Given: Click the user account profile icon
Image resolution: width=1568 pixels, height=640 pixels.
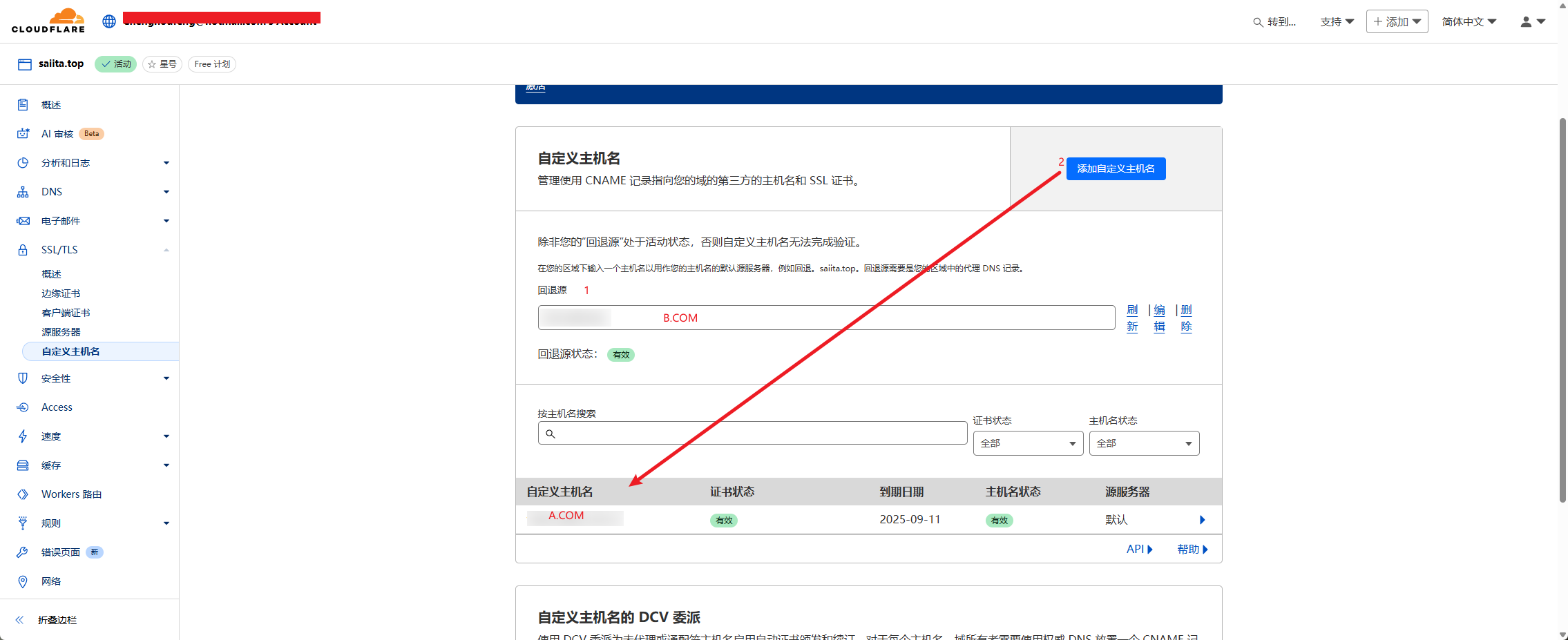Looking at the screenshot, I should pos(1526,22).
